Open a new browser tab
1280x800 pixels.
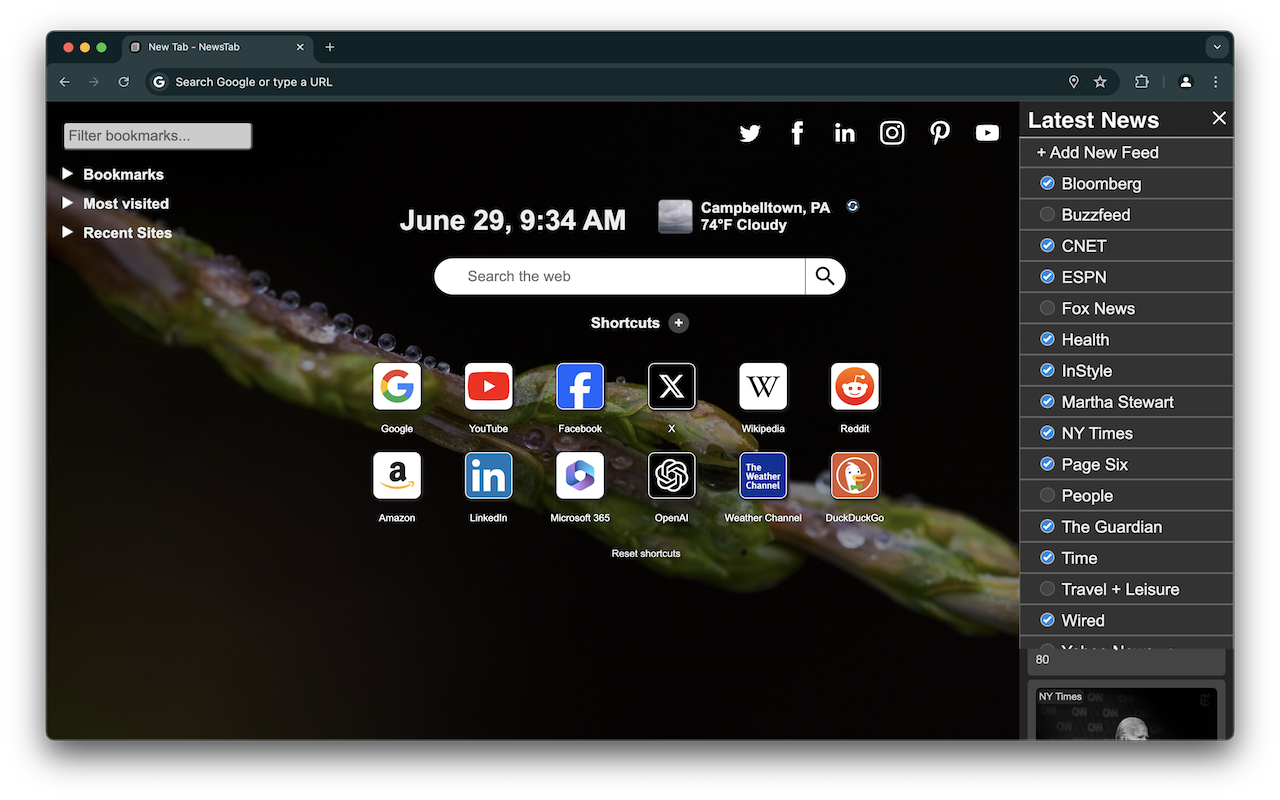coord(330,47)
